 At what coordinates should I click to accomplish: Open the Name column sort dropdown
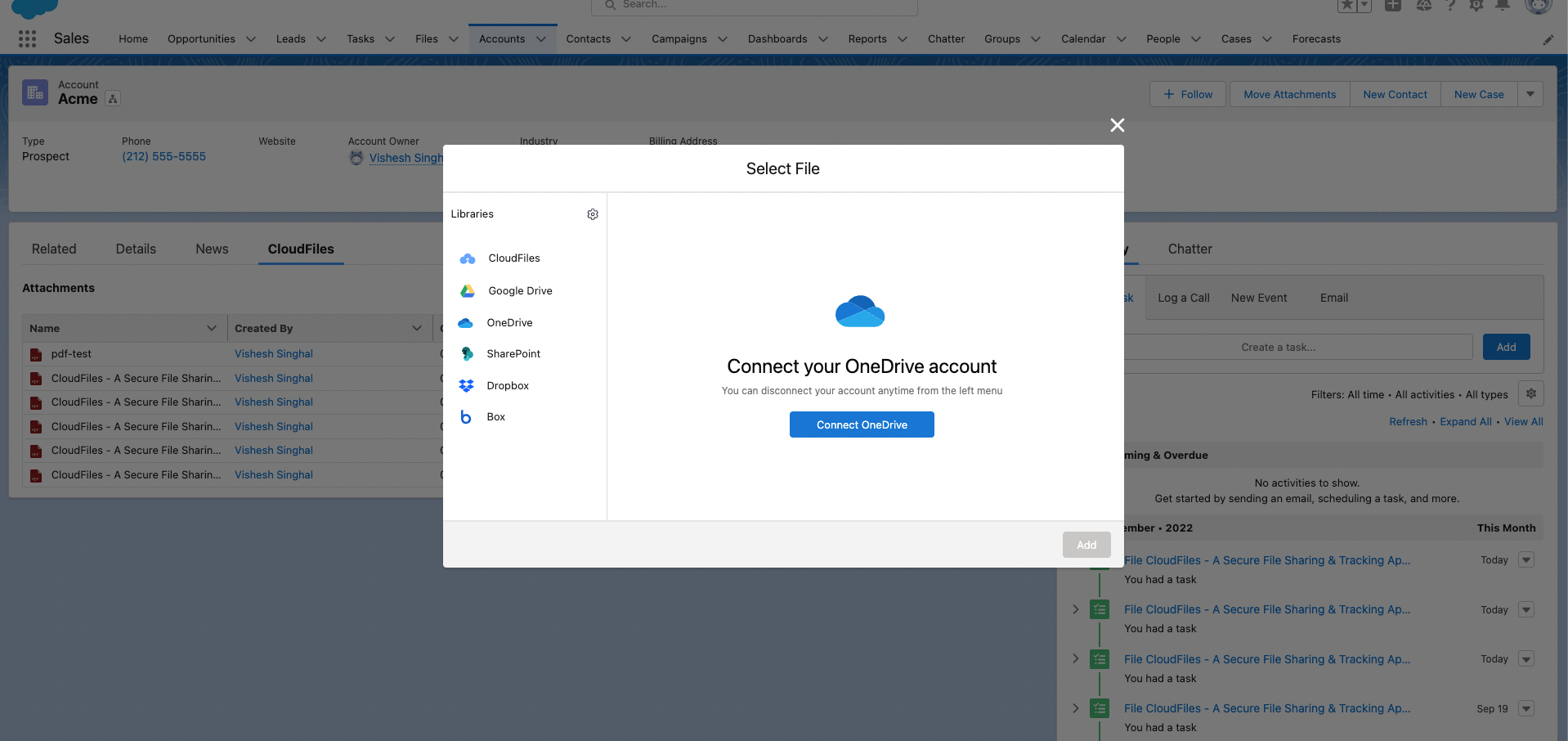tap(212, 329)
